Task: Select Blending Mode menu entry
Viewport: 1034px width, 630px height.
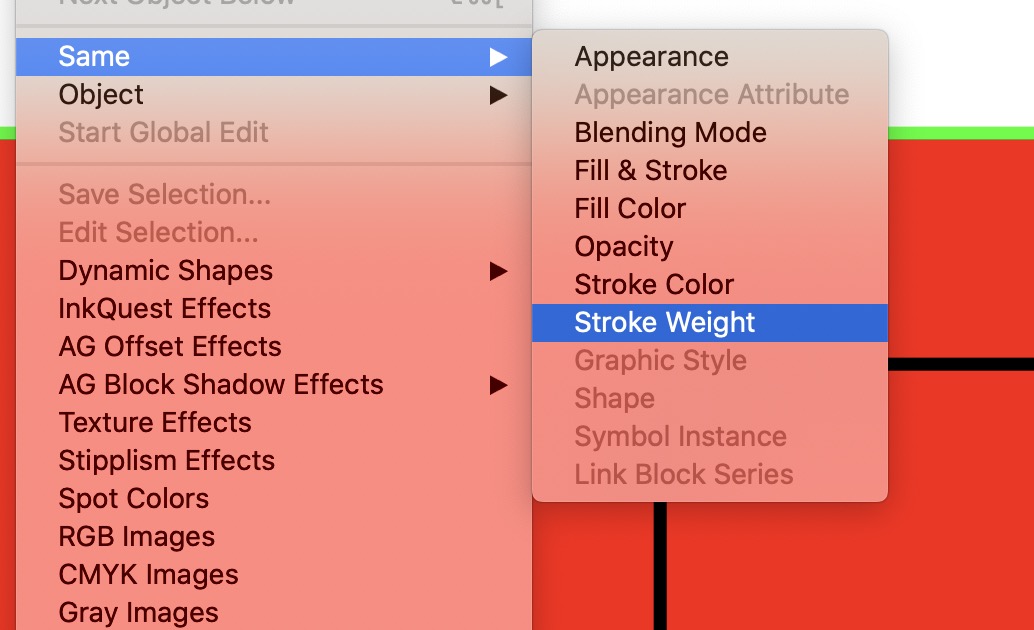Action: 670,133
